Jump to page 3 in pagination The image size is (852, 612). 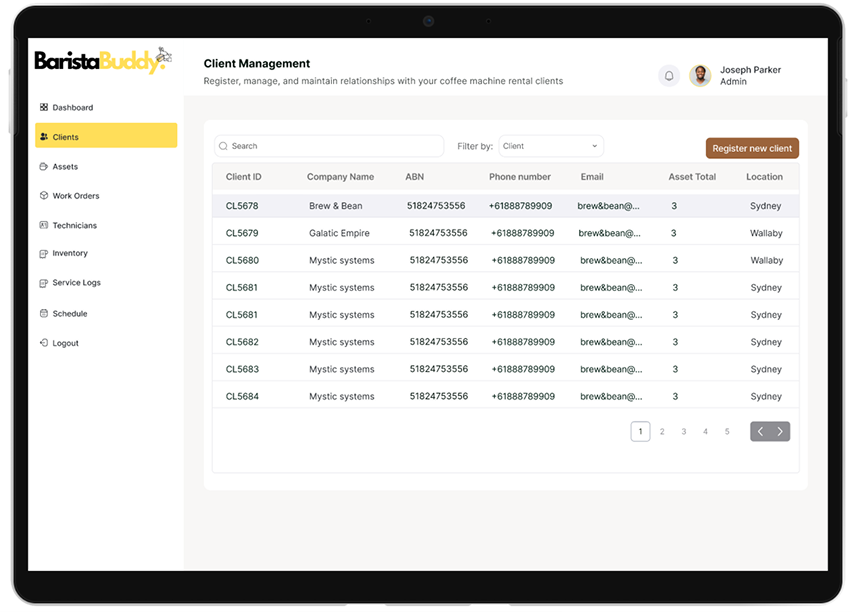tap(684, 432)
